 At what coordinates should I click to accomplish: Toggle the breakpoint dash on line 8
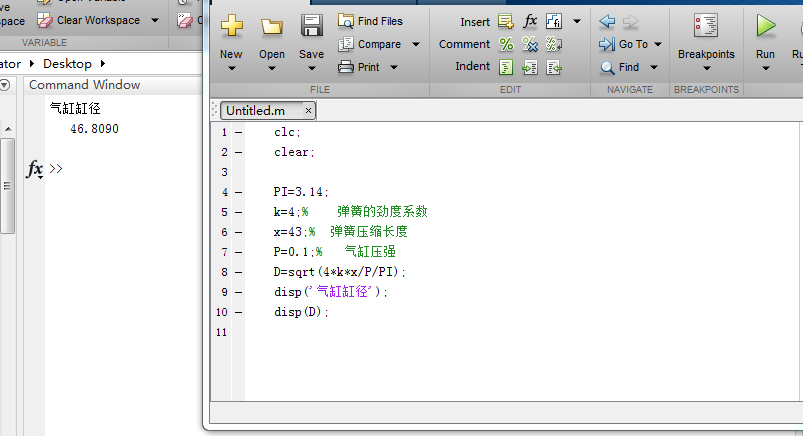click(239, 272)
